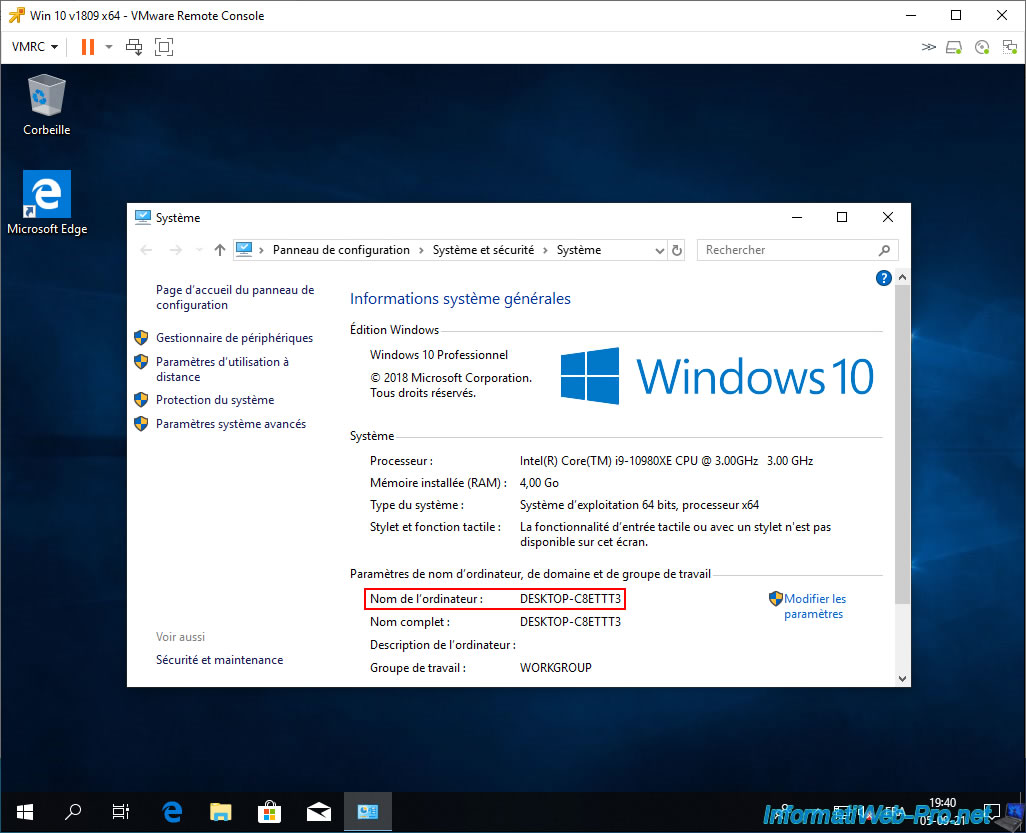Click the hard disk device icon
1026x833 pixels.
click(954, 46)
